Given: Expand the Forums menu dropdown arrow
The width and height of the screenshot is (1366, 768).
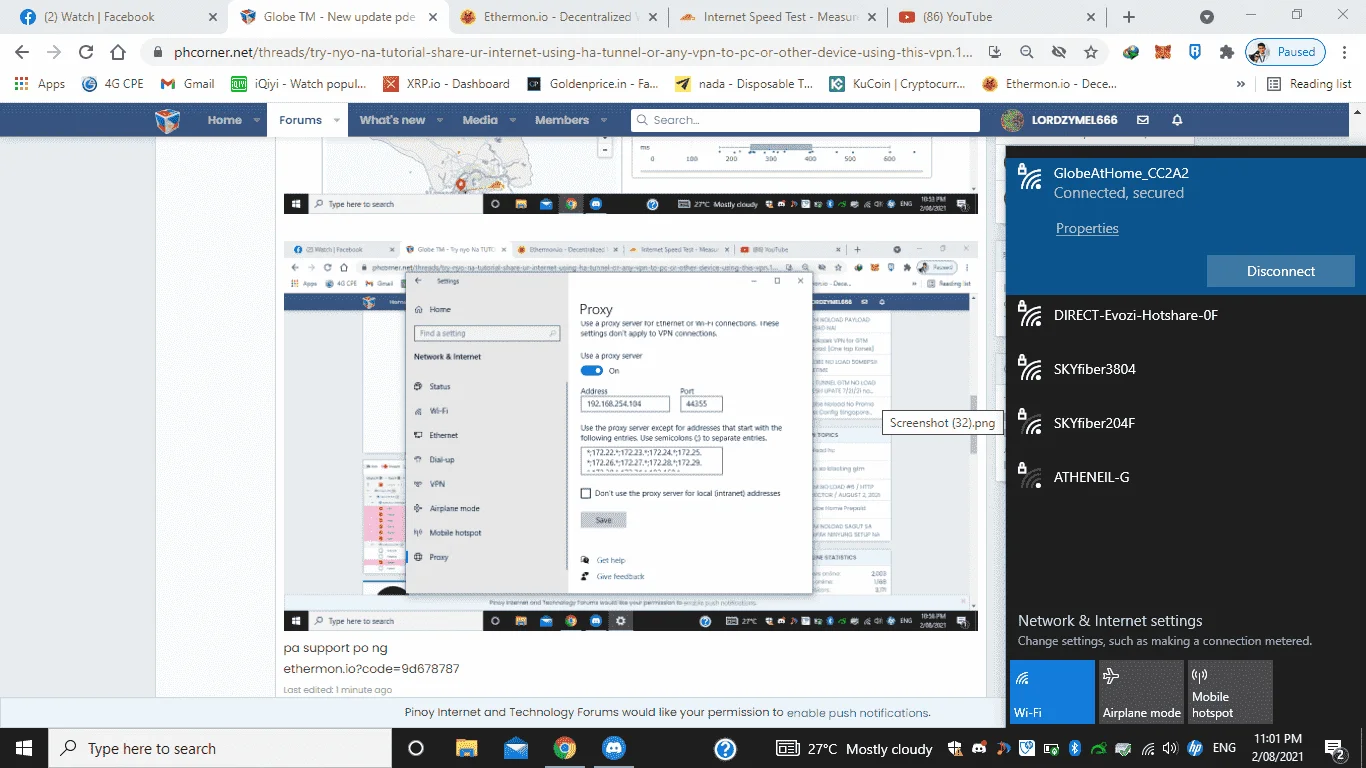Looking at the screenshot, I should click(x=336, y=120).
